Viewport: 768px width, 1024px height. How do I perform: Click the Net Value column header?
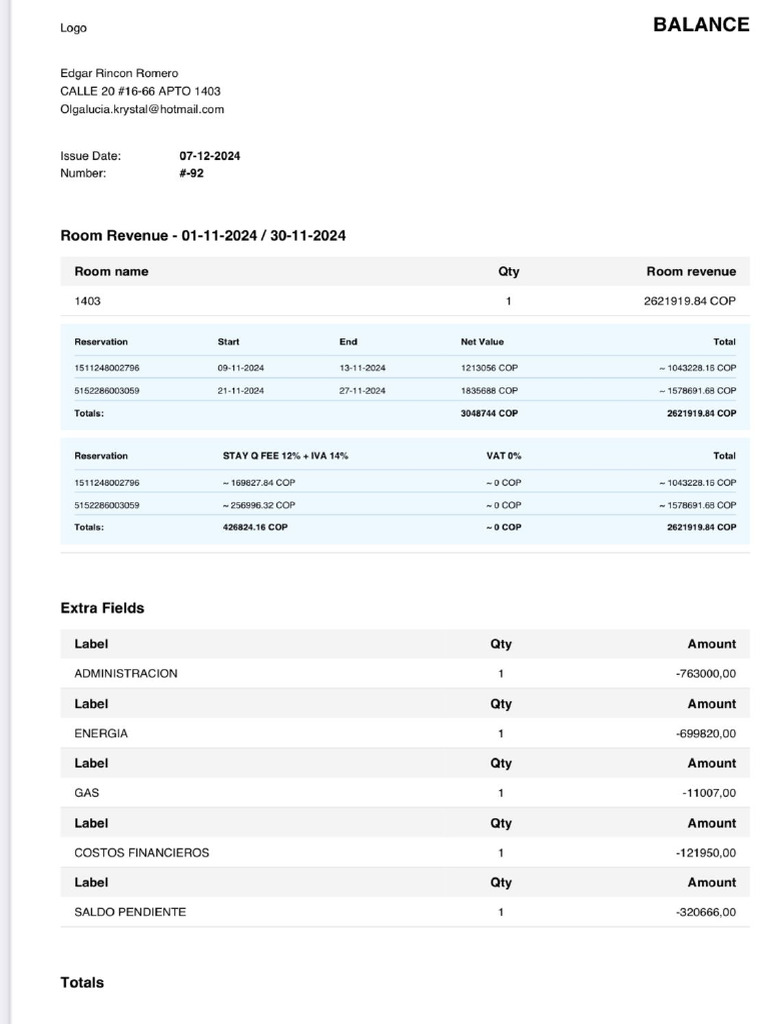482,342
